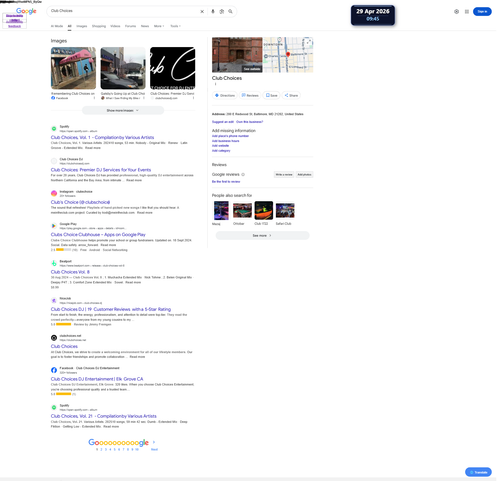Open pink awning Club Choices image thumbnail
Image resolution: width=500 pixels, height=481 pixels.
click(73, 68)
